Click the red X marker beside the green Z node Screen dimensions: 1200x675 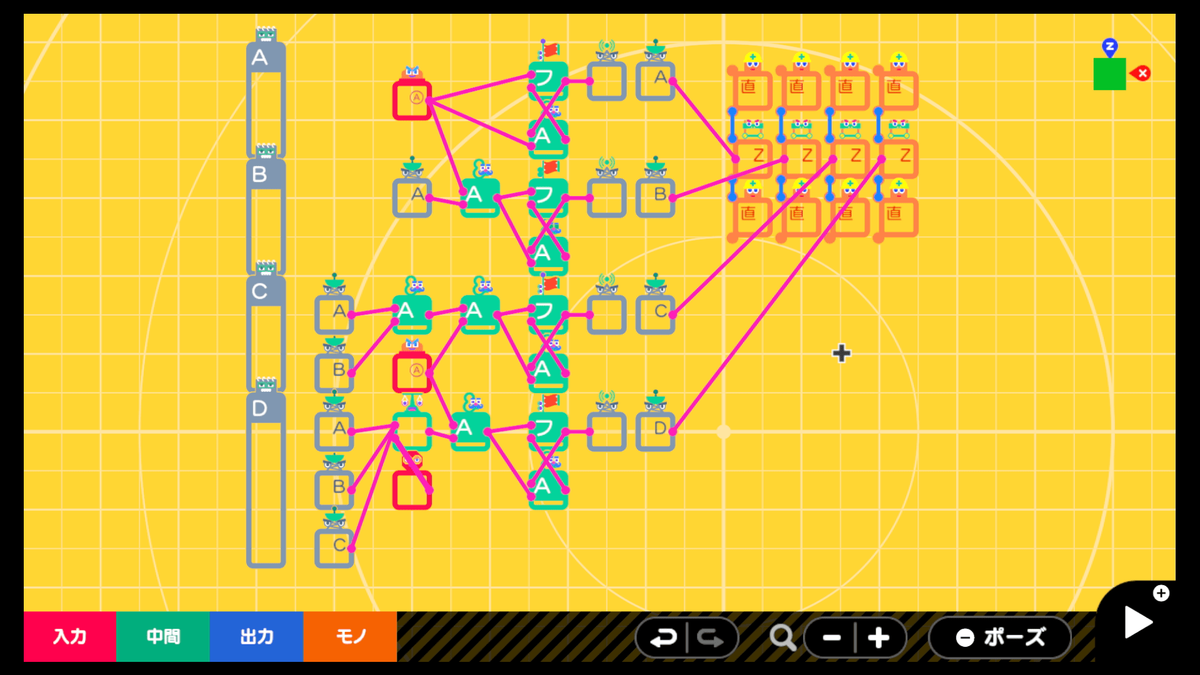[x=1140, y=73]
